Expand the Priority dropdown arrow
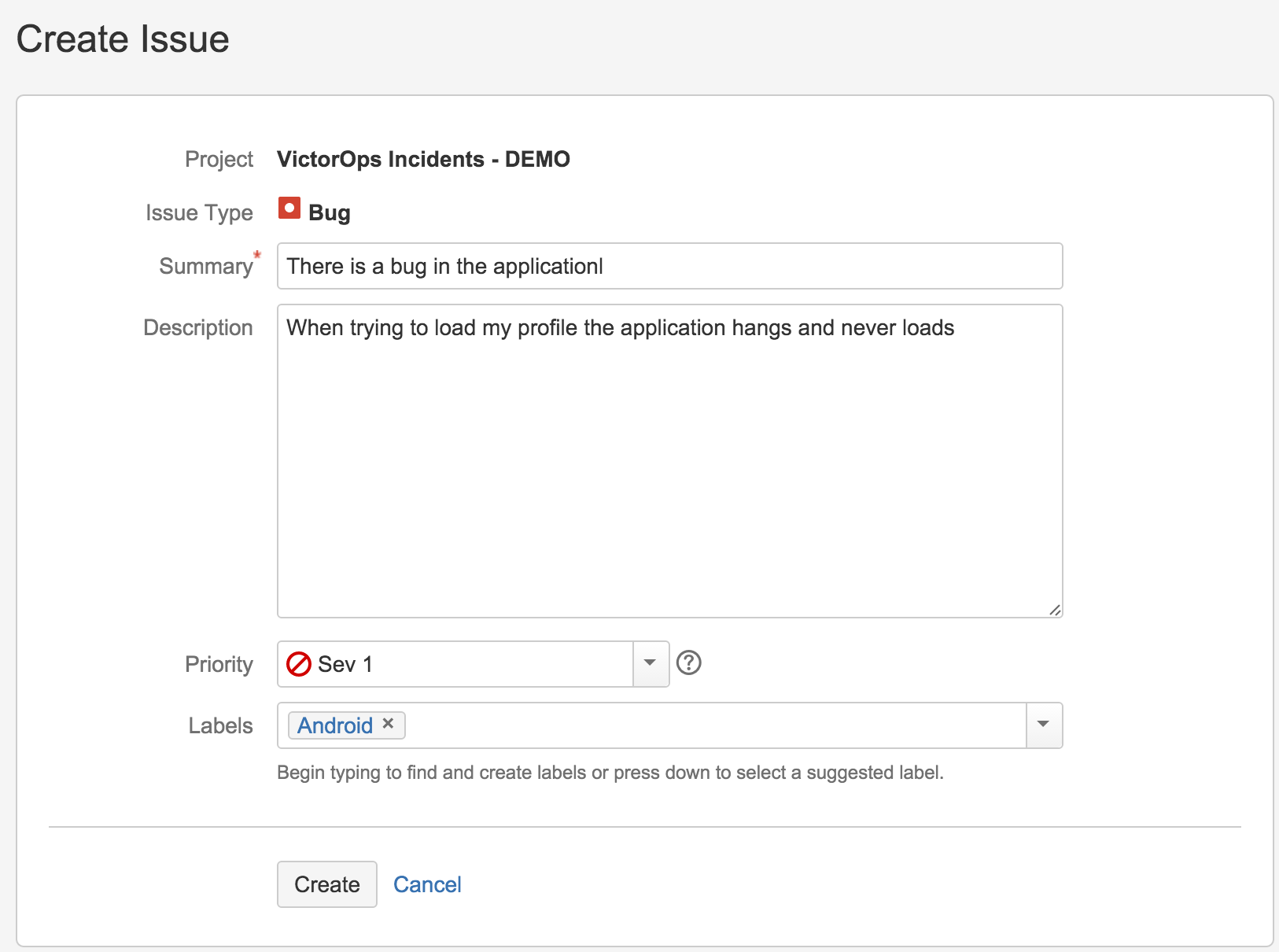1279x952 pixels. click(x=651, y=663)
